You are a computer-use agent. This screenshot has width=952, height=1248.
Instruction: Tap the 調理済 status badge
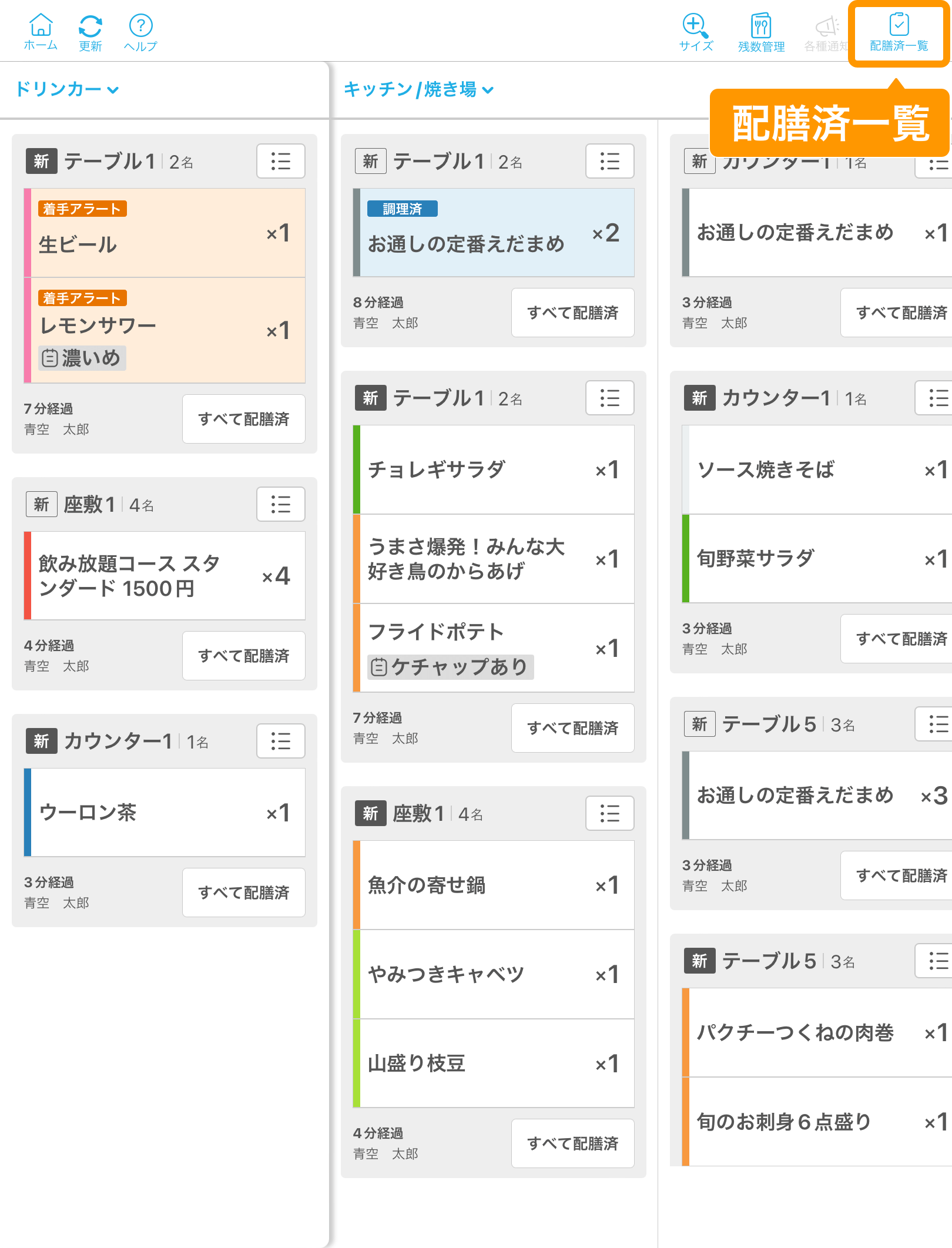tap(403, 209)
